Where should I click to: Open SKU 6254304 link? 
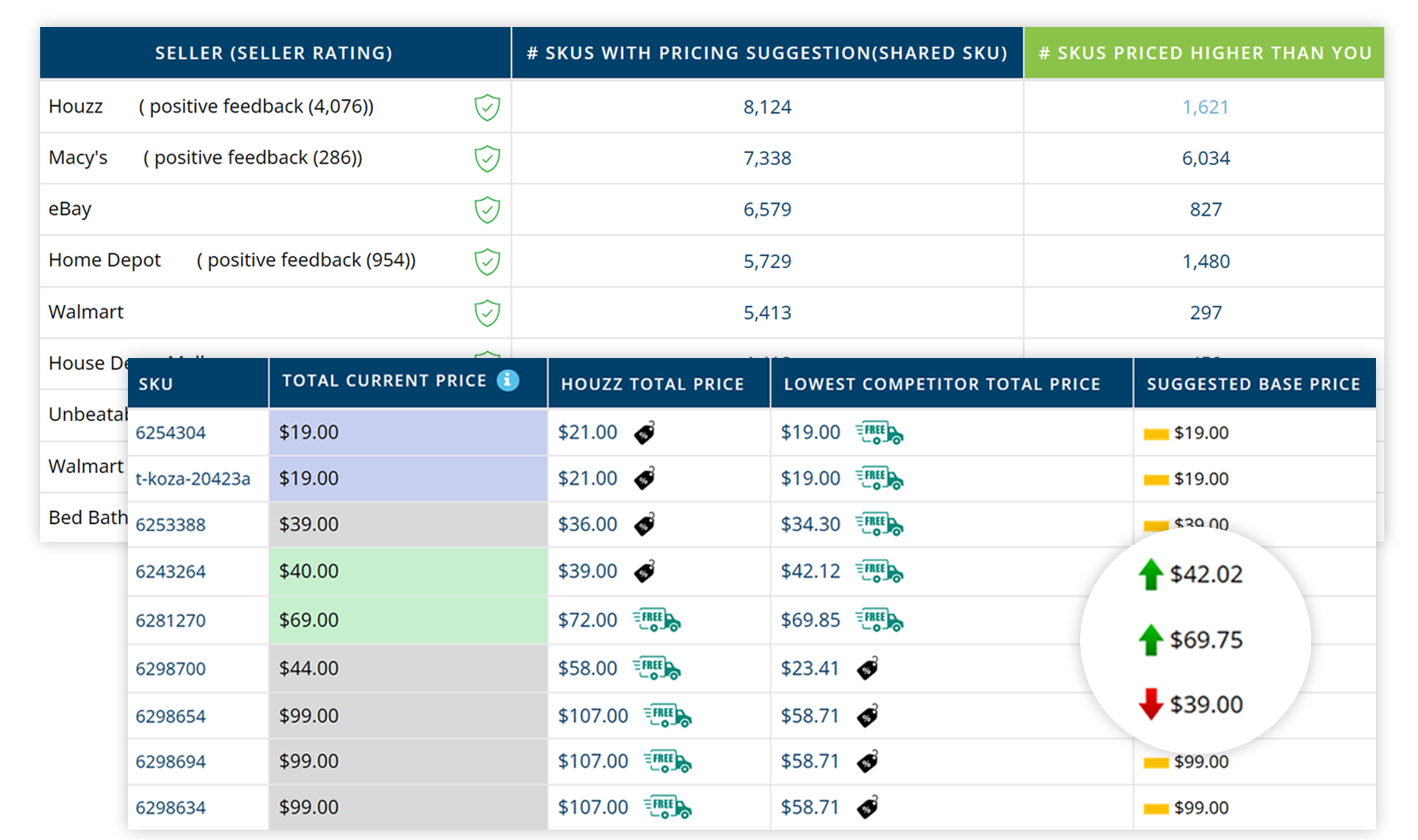[171, 433]
